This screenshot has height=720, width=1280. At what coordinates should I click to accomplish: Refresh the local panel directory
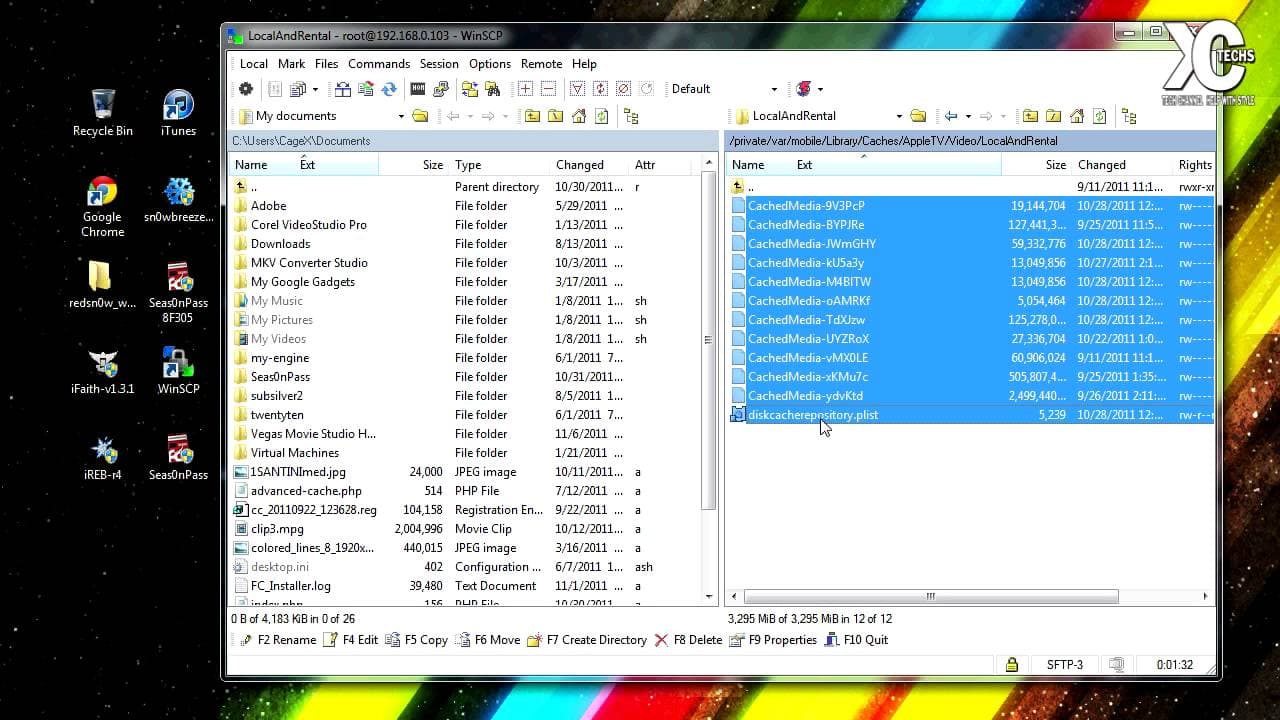pos(602,116)
